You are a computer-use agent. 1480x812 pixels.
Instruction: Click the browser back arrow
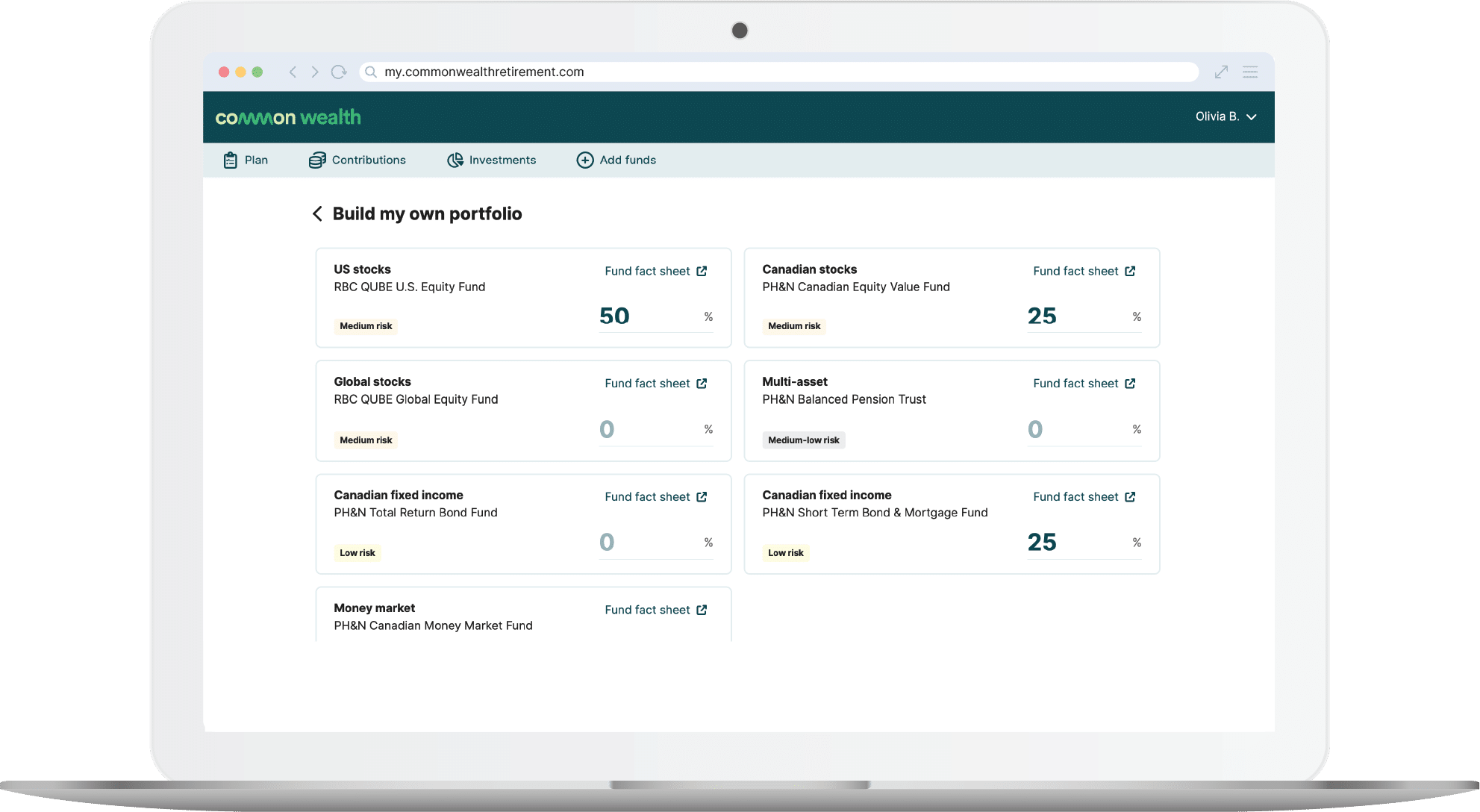(x=293, y=72)
